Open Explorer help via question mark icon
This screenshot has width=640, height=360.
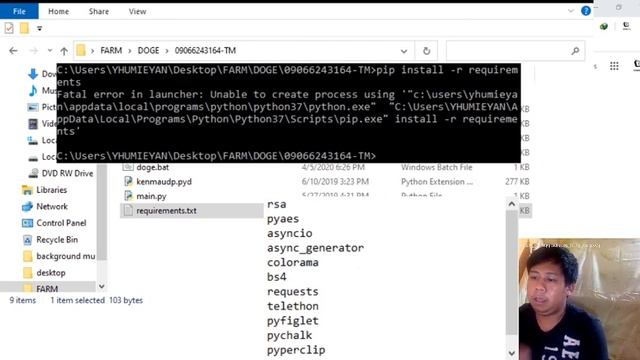pyautogui.click(x=586, y=11)
